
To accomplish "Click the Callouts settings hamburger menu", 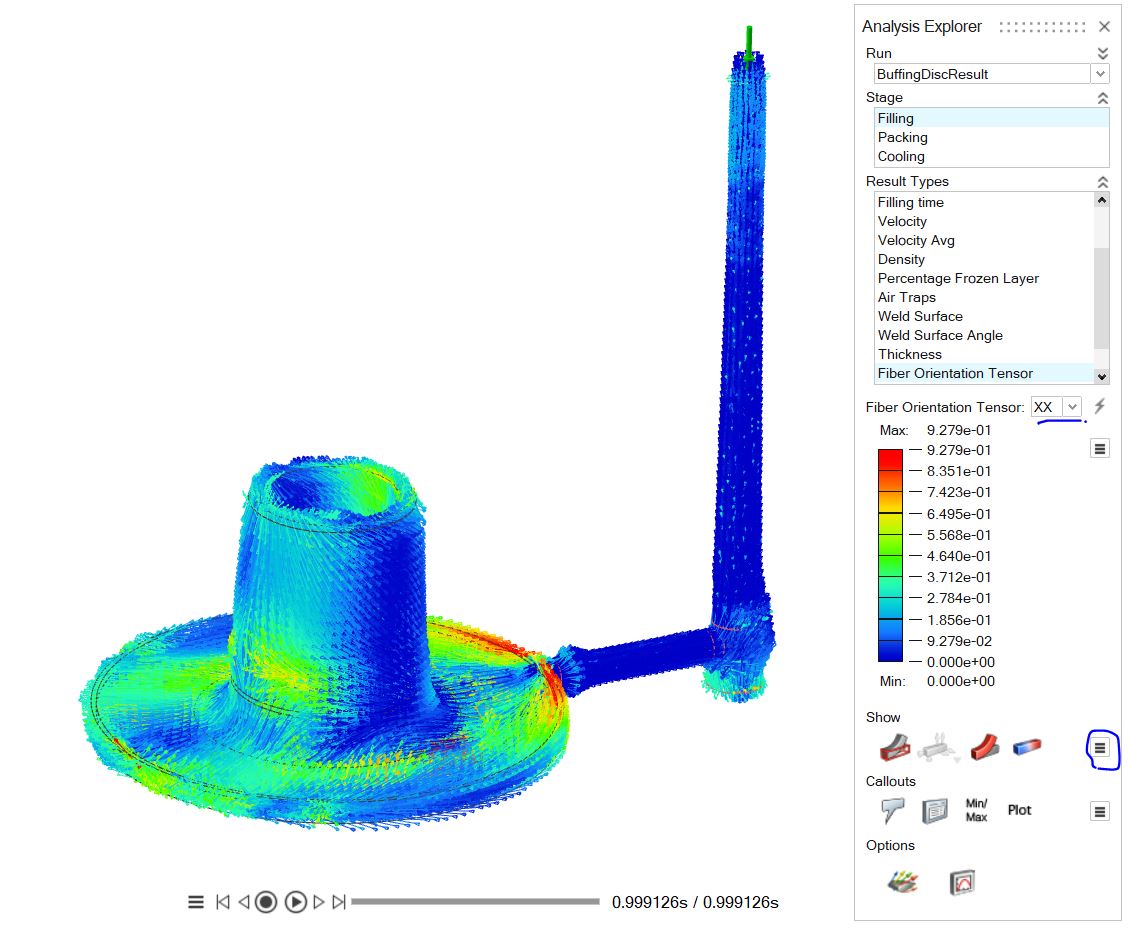I will [1099, 811].
